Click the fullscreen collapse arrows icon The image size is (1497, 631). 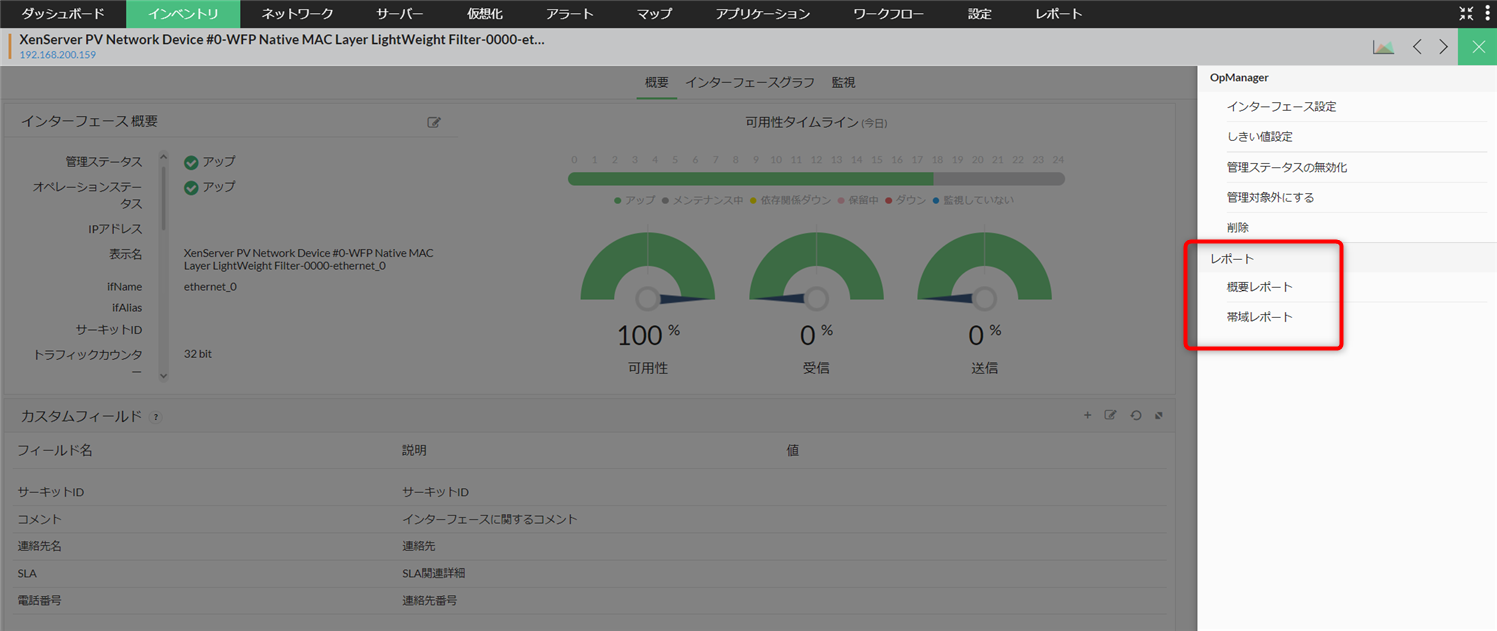pos(1466,14)
